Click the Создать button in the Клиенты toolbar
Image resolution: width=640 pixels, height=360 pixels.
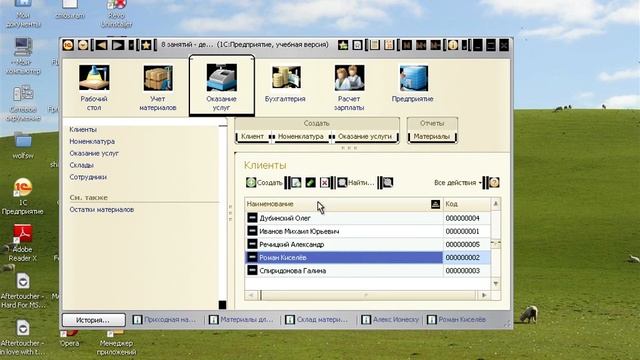(264, 182)
